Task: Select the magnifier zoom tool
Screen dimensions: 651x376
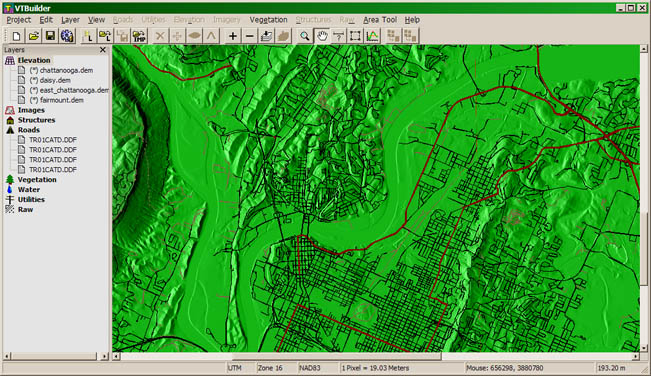Action: [305, 36]
